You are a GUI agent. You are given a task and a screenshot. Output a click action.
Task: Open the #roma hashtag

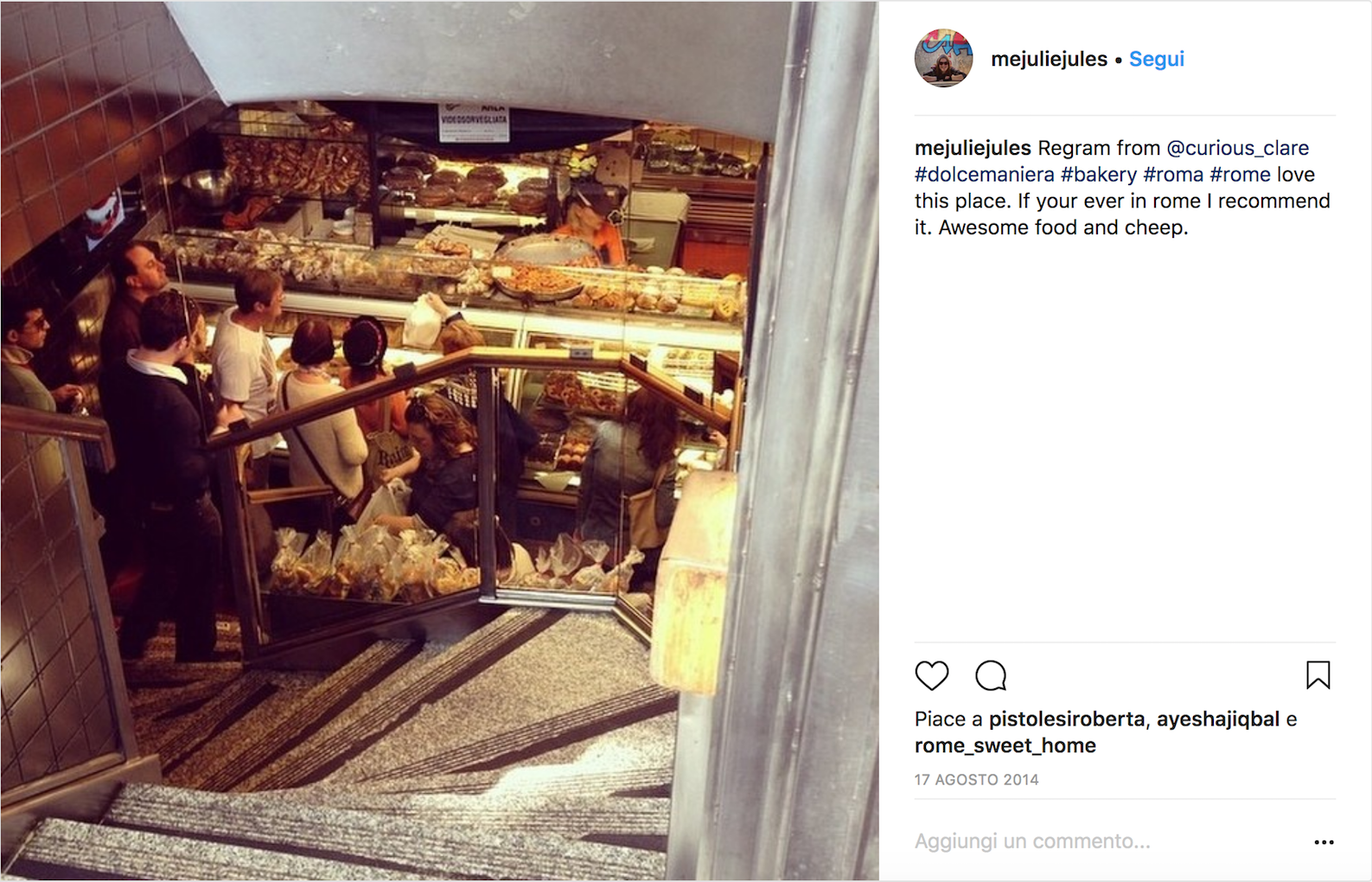pos(1173,175)
